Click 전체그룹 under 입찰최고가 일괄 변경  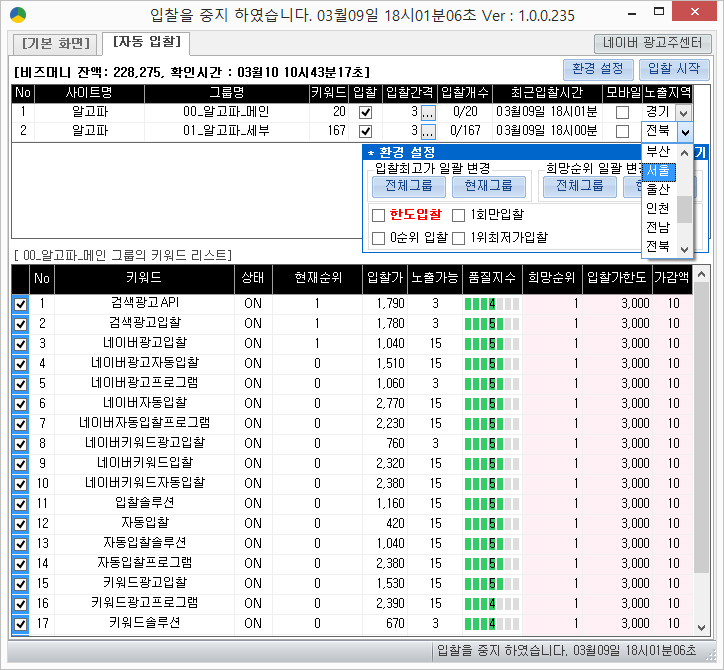(x=409, y=187)
